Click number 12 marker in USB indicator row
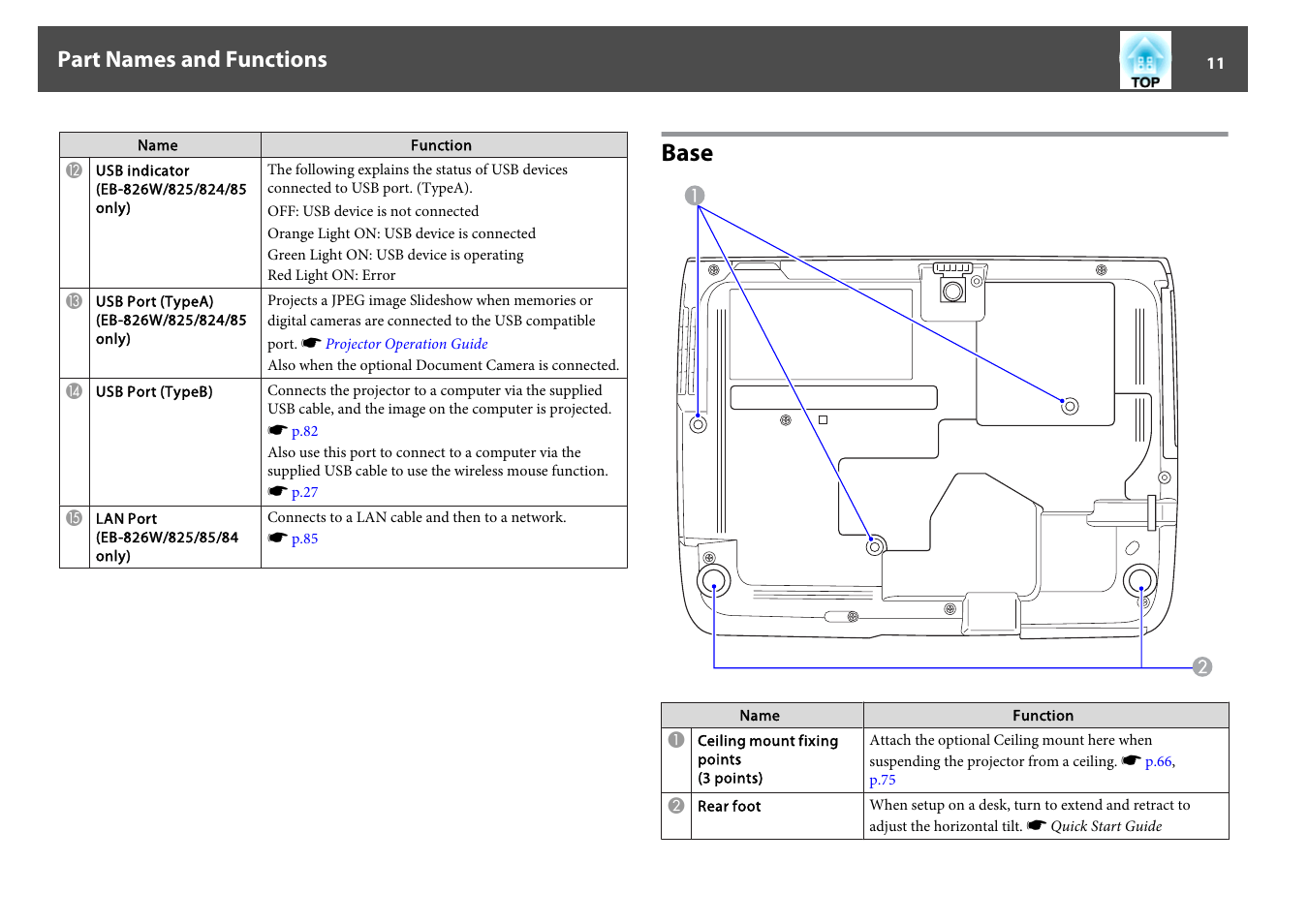The width and height of the screenshot is (1308, 924). tap(74, 170)
